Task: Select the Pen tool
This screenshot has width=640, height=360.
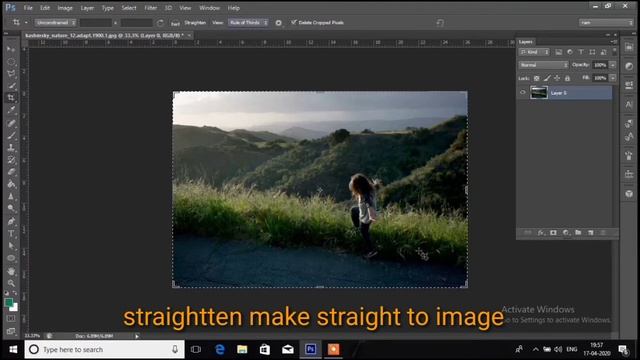Action: (11, 221)
